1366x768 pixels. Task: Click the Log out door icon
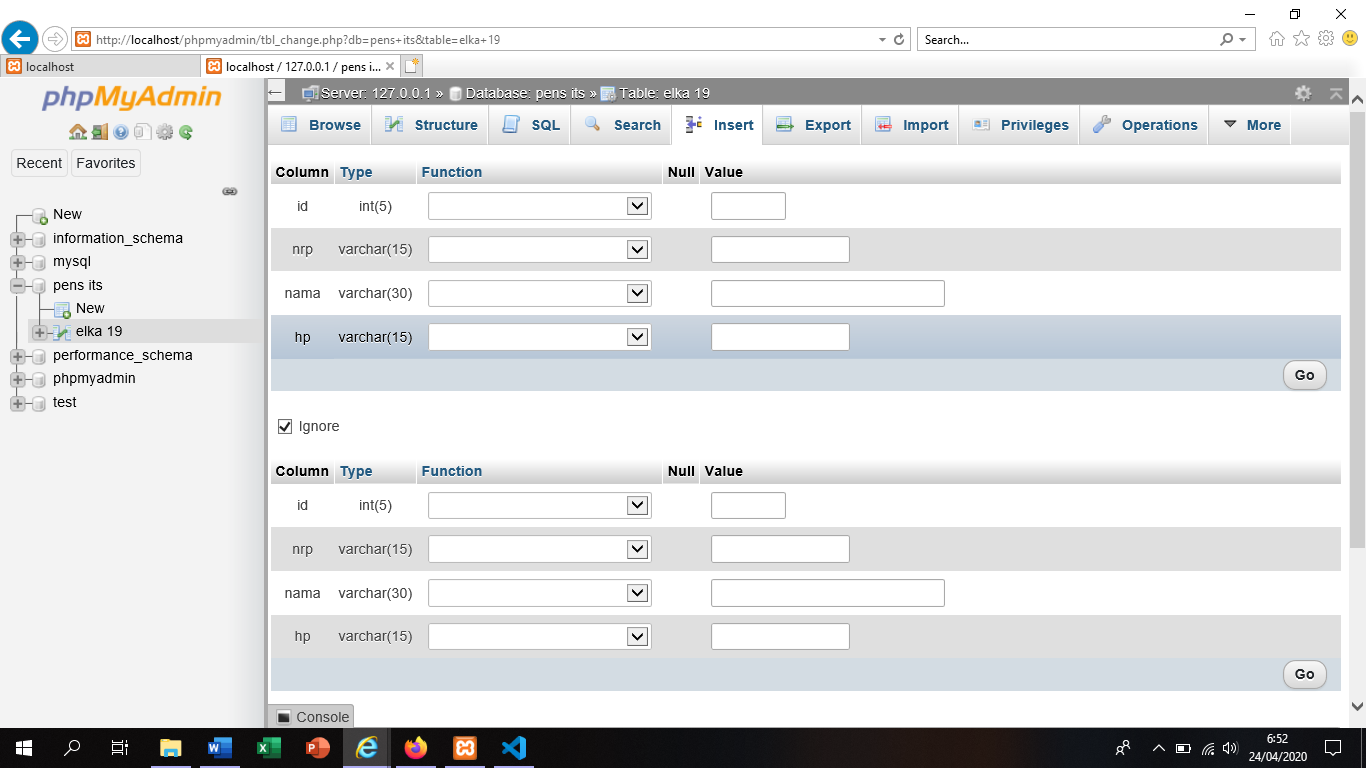(99, 132)
